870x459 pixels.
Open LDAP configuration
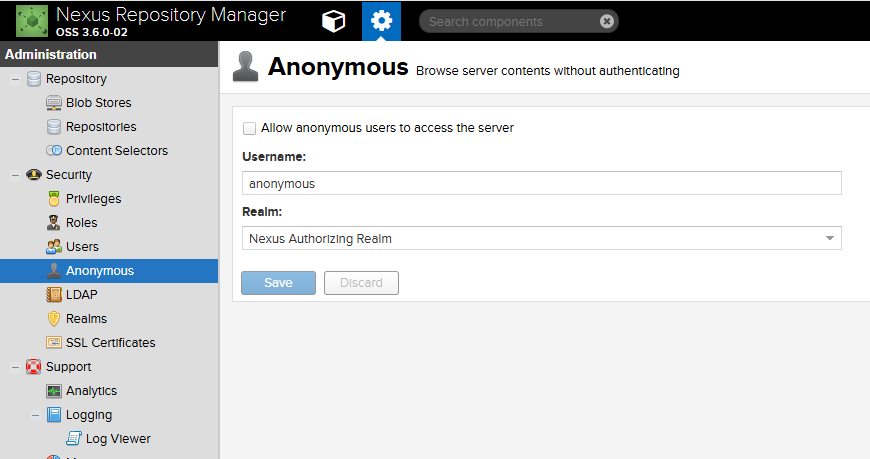(x=82, y=295)
